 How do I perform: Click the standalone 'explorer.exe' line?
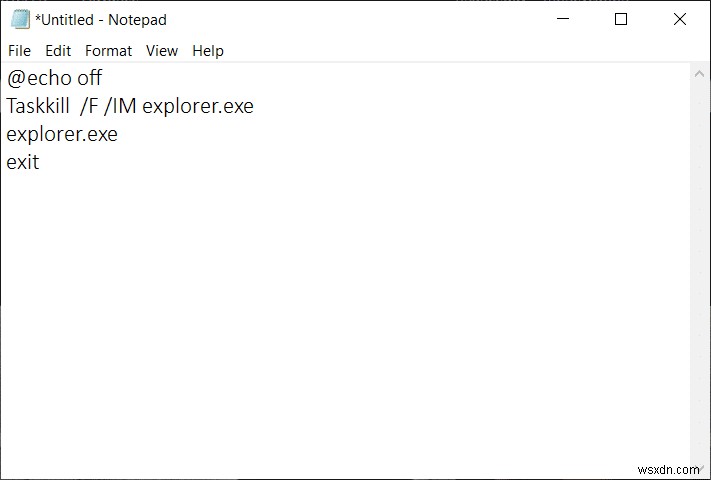pos(62,134)
